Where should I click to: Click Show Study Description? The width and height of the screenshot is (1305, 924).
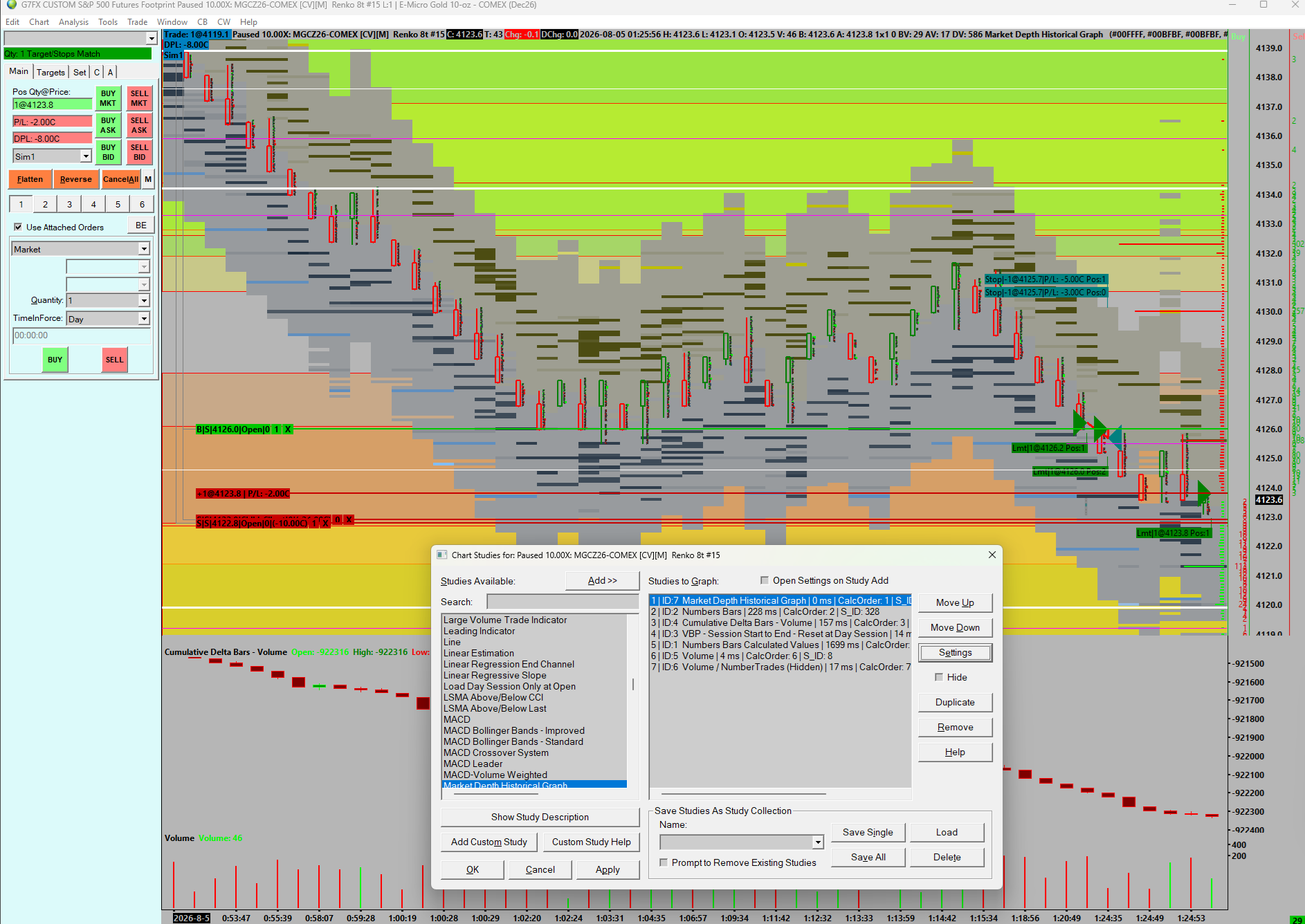[x=540, y=817]
